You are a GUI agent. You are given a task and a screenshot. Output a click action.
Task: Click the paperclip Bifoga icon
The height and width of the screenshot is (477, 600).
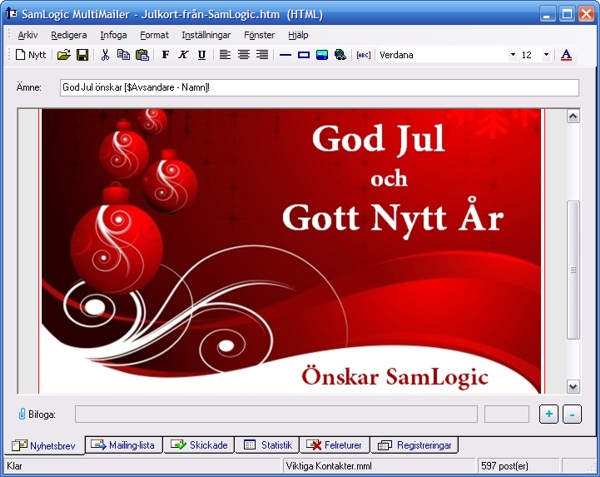(x=22, y=414)
